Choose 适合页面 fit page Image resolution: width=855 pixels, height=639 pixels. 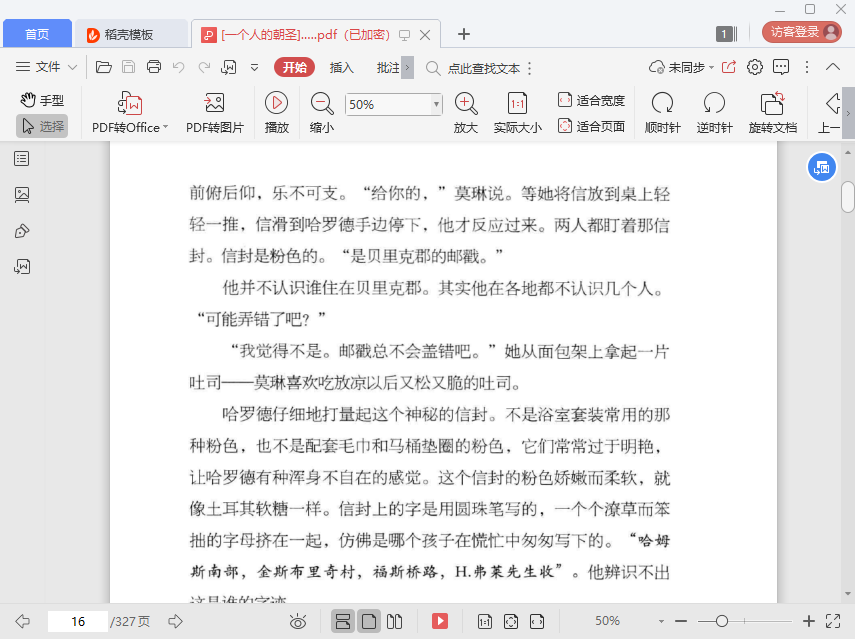click(x=591, y=126)
